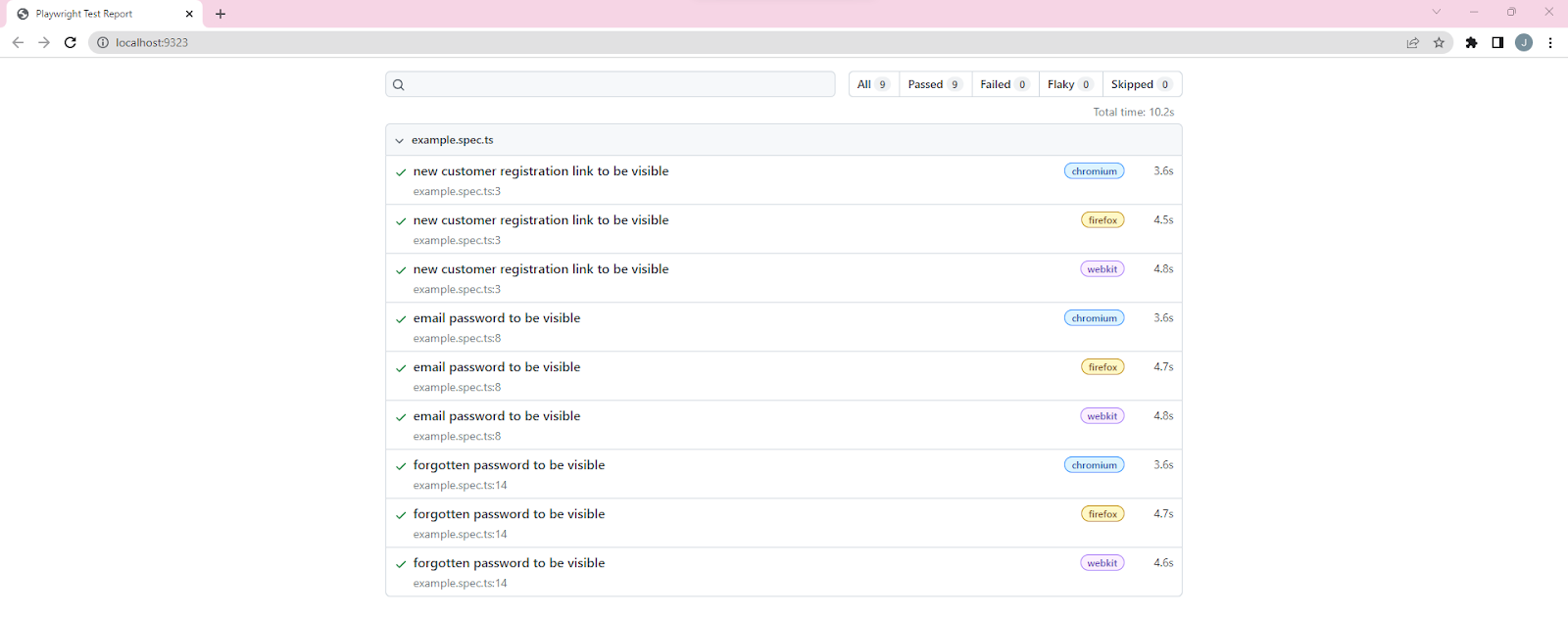1568x618 pixels.
Task: Click passed checkmark of firefox new customer registration test
Action: (x=401, y=221)
